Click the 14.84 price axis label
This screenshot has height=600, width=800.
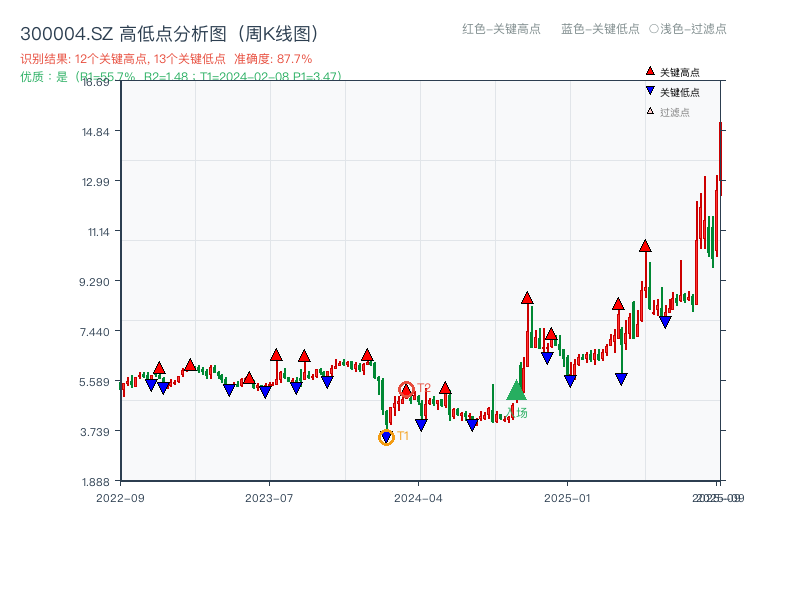pyautogui.click(x=96, y=132)
